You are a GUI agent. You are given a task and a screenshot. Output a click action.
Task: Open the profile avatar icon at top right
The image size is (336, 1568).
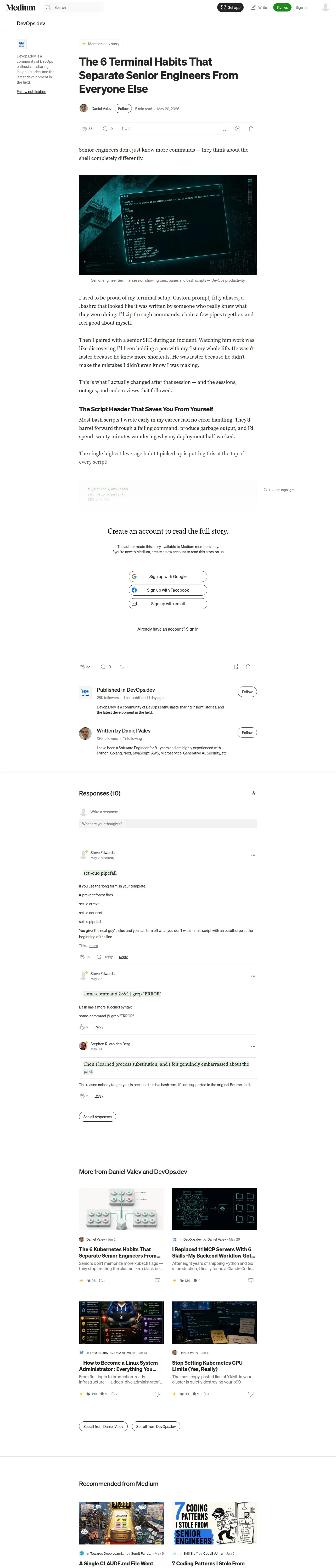[325, 7]
